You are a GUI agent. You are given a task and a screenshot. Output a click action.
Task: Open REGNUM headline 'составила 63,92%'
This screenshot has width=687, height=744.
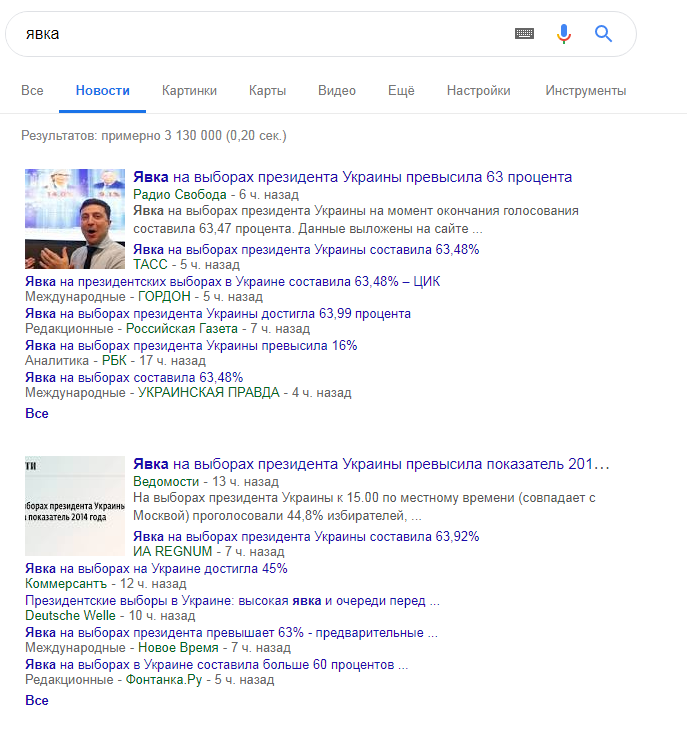306,537
